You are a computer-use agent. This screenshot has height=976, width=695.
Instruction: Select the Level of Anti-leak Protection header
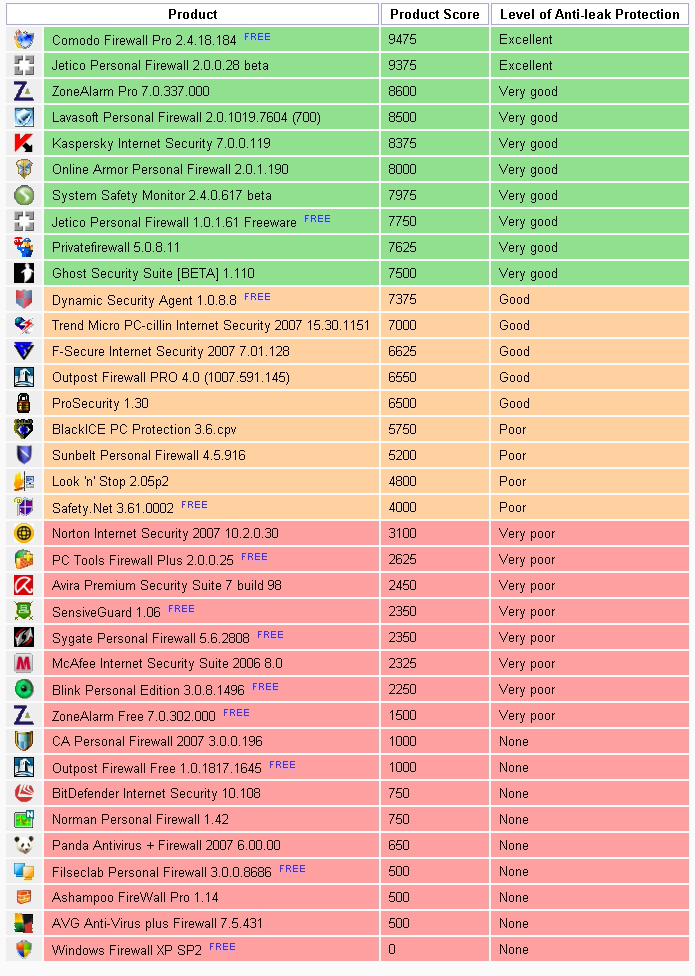[x=589, y=14]
